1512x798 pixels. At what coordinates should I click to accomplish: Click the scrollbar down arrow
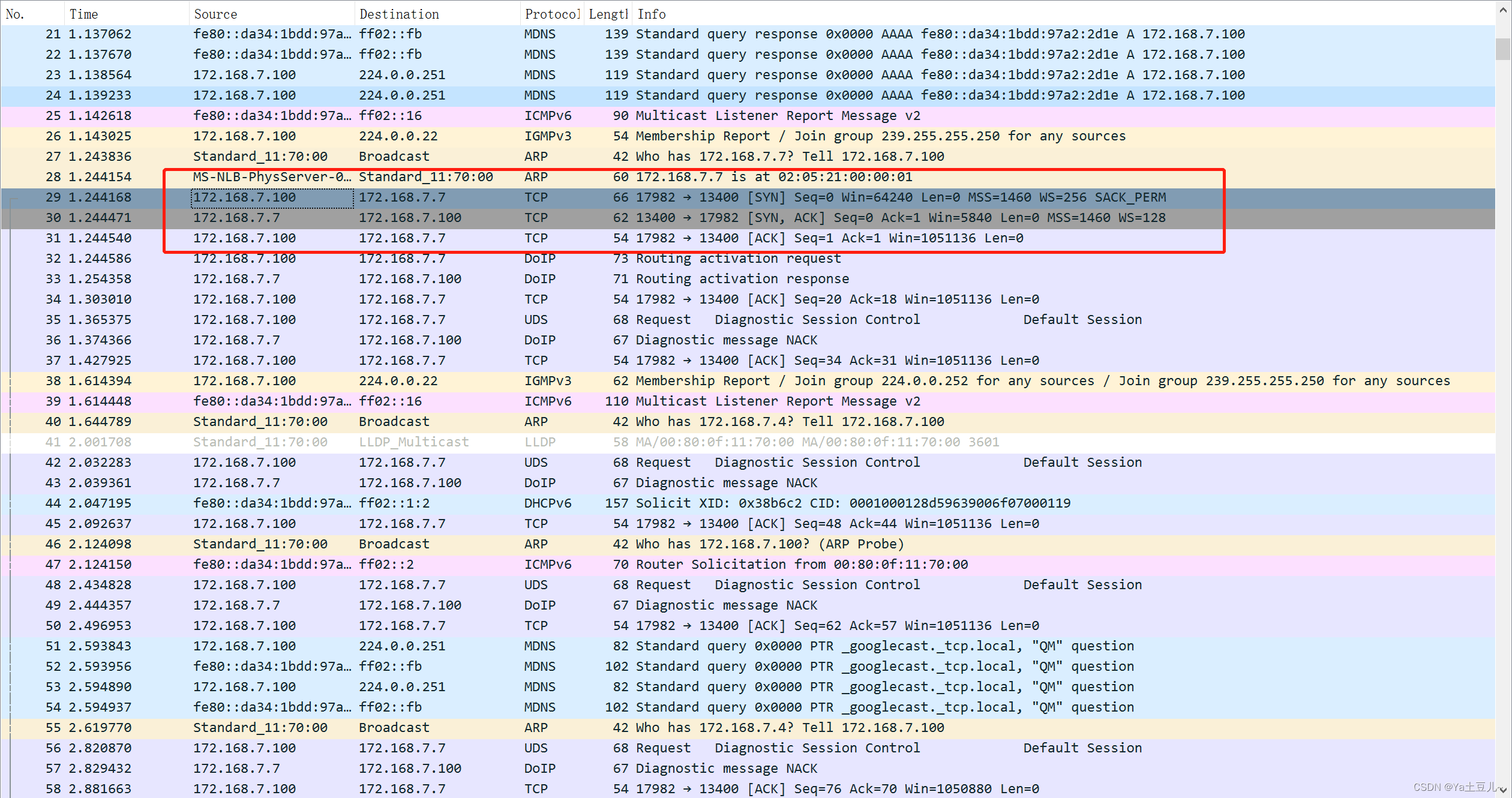1502,790
